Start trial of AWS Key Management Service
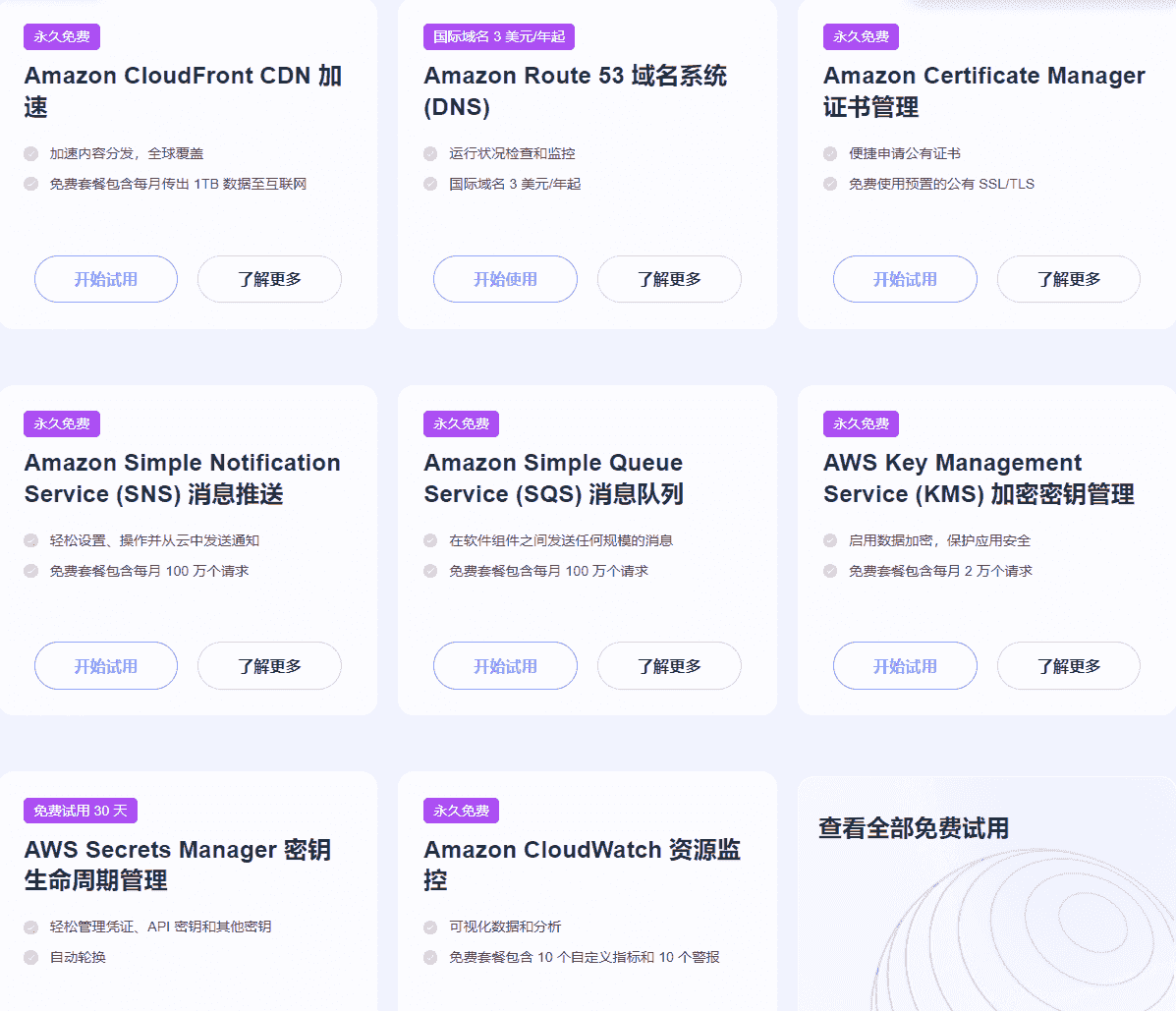 [905, 666]
